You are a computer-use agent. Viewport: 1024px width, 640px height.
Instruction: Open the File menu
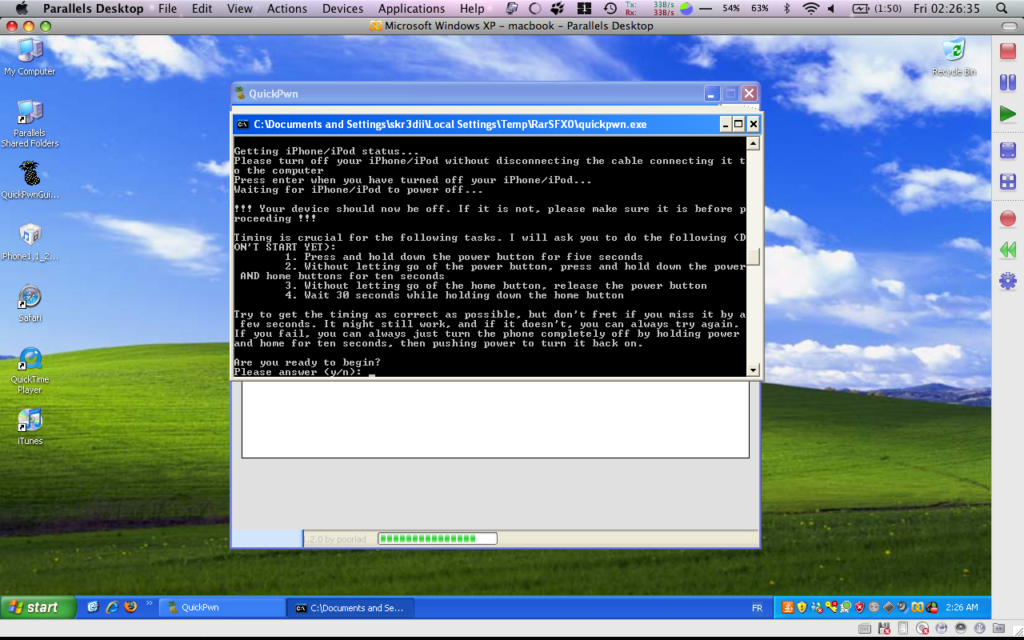[x=167, y=8]
